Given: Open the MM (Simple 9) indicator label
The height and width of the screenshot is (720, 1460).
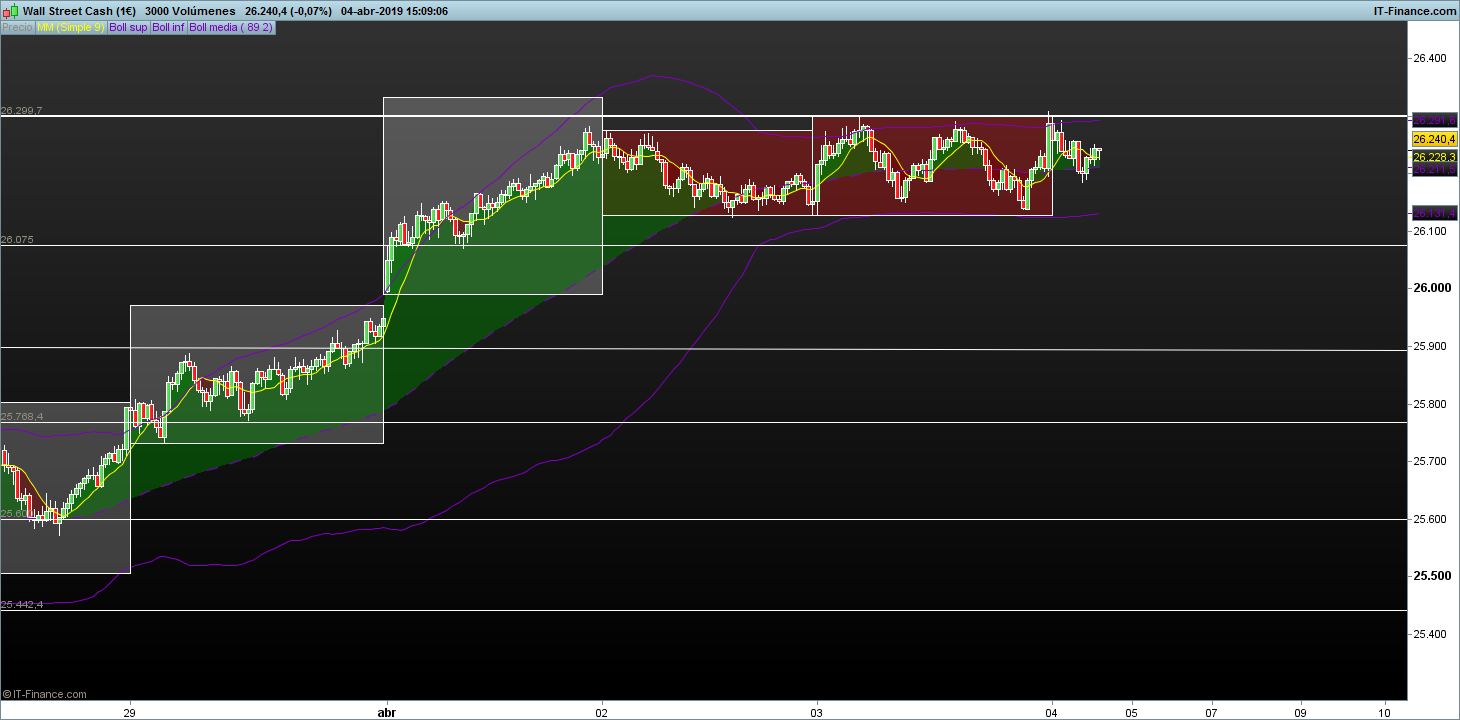Looking at the screenshot, I should click(x=70, y=27).
